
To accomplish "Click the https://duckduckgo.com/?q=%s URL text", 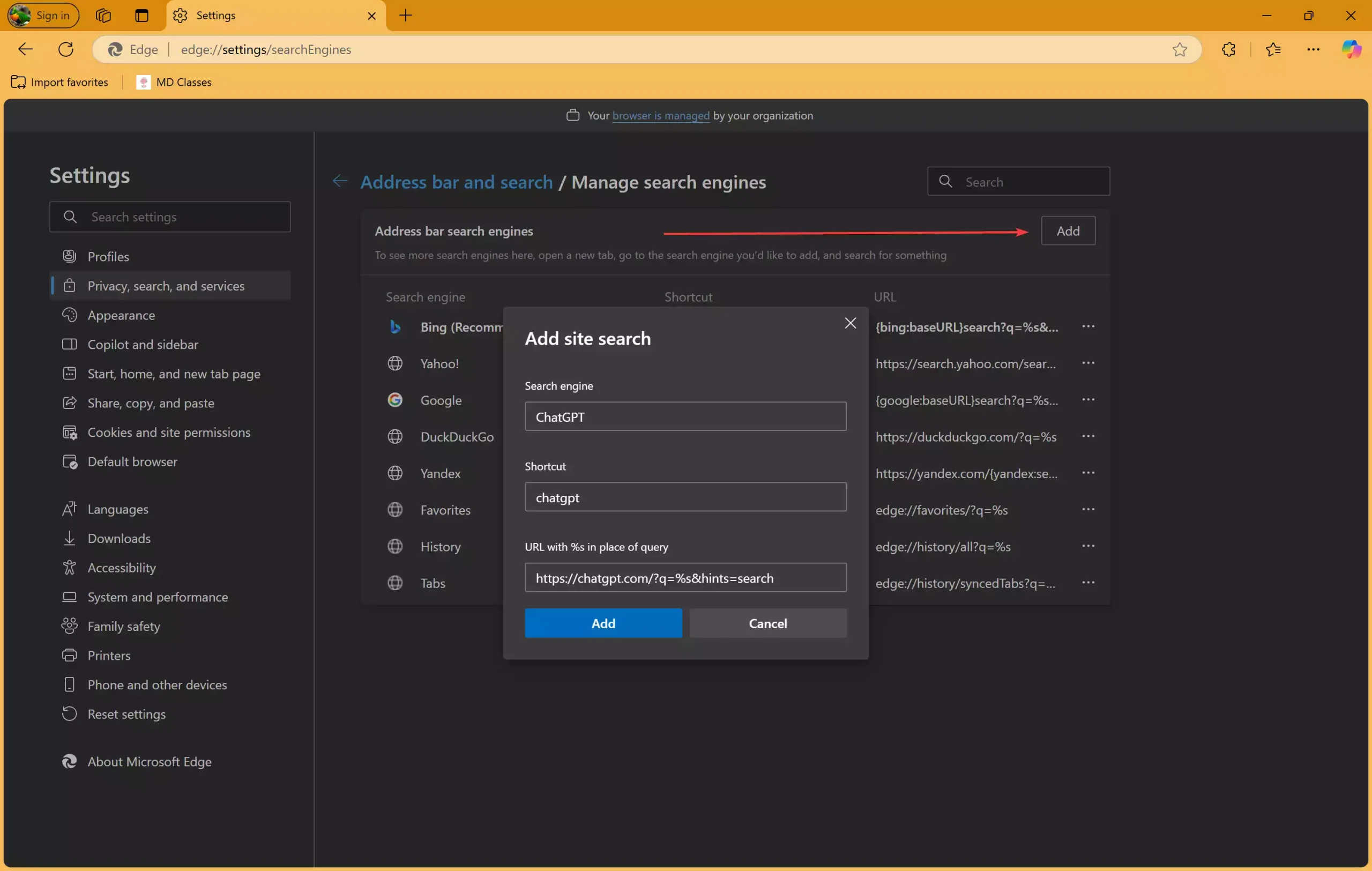I will [966, 437].
